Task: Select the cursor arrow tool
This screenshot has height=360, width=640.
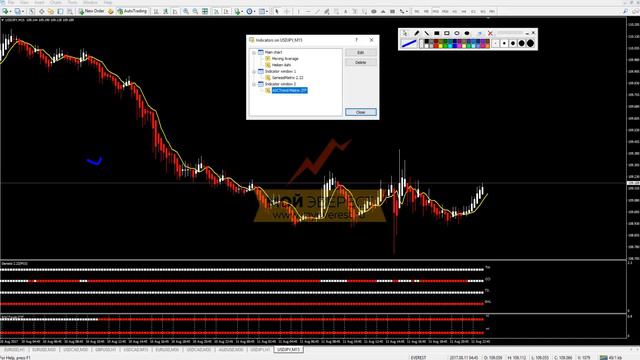Action: [277, 11]
